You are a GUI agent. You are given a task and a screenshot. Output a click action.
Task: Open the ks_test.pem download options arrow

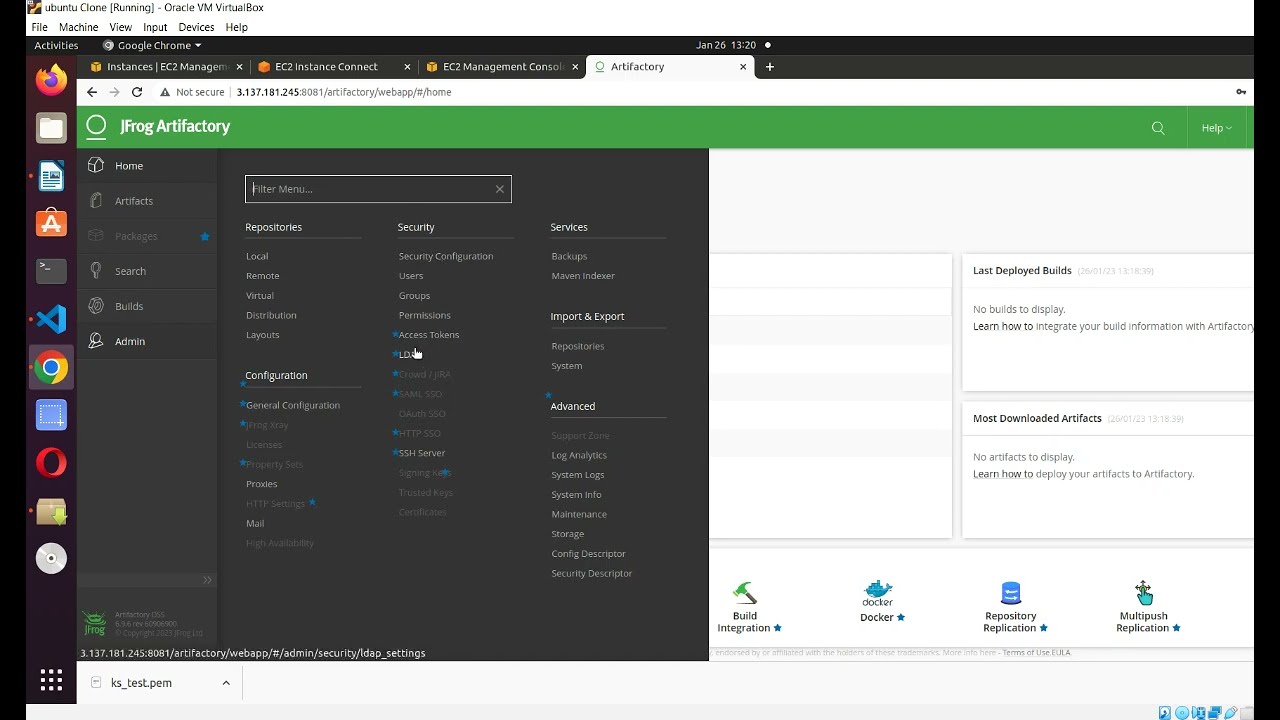226,683
